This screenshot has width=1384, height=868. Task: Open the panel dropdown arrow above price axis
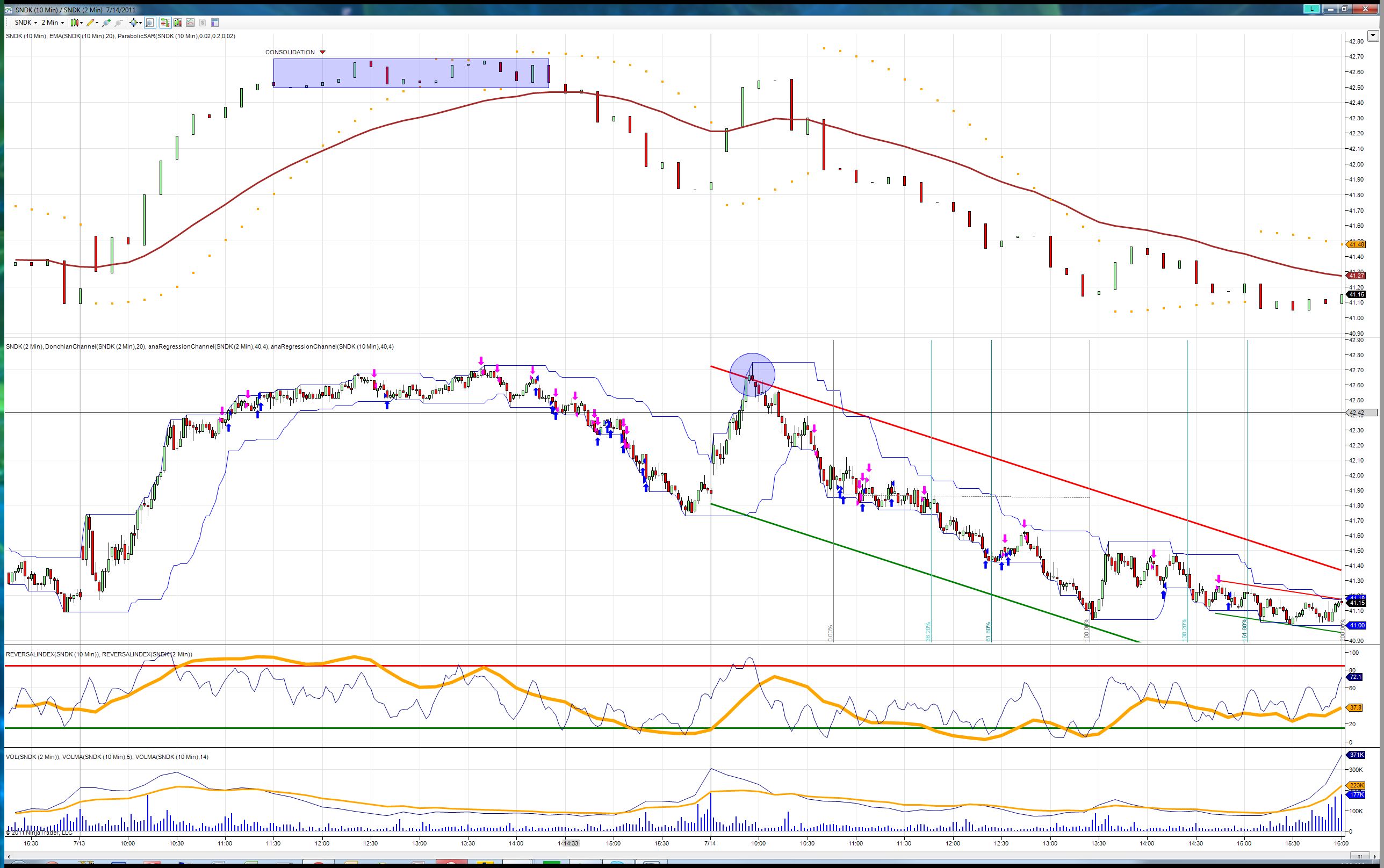[x=1373, y=36]
